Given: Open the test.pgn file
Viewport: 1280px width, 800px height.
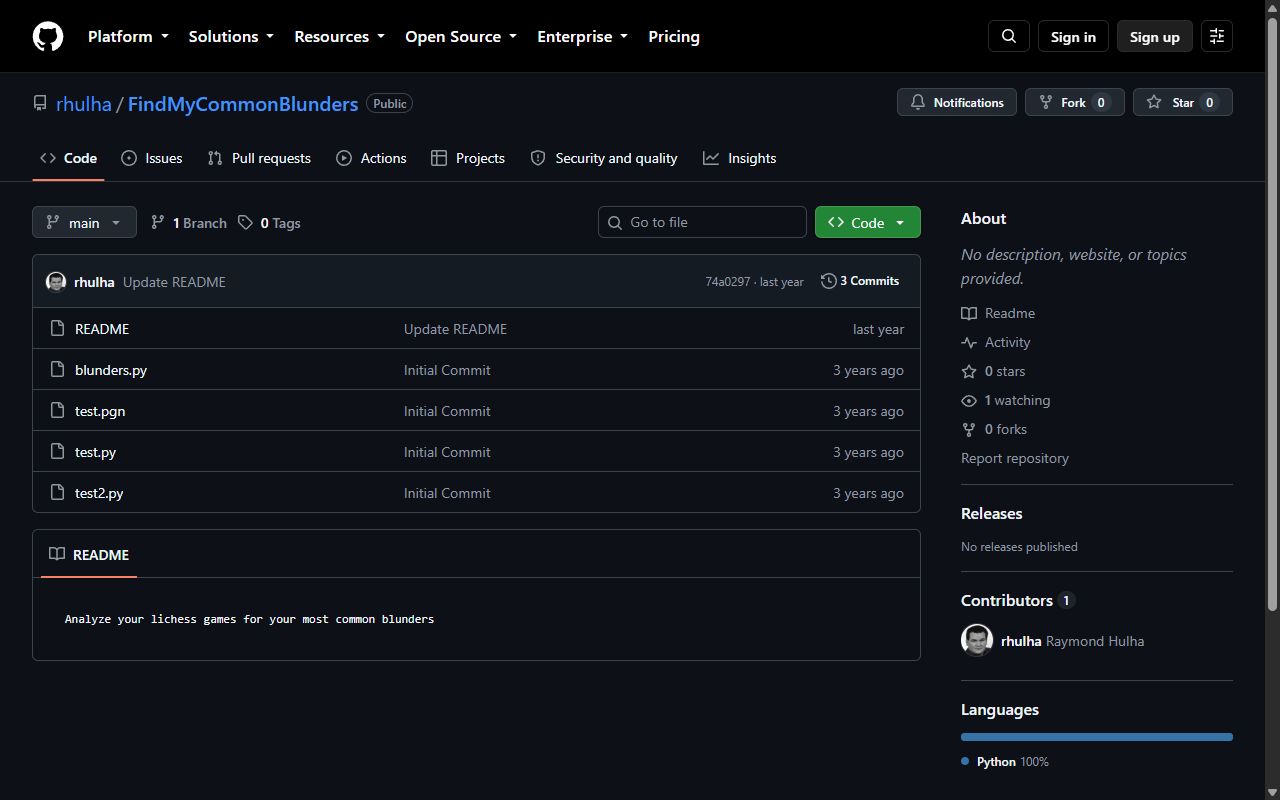Looking at the screenshot, I should (x=100, y=411).
